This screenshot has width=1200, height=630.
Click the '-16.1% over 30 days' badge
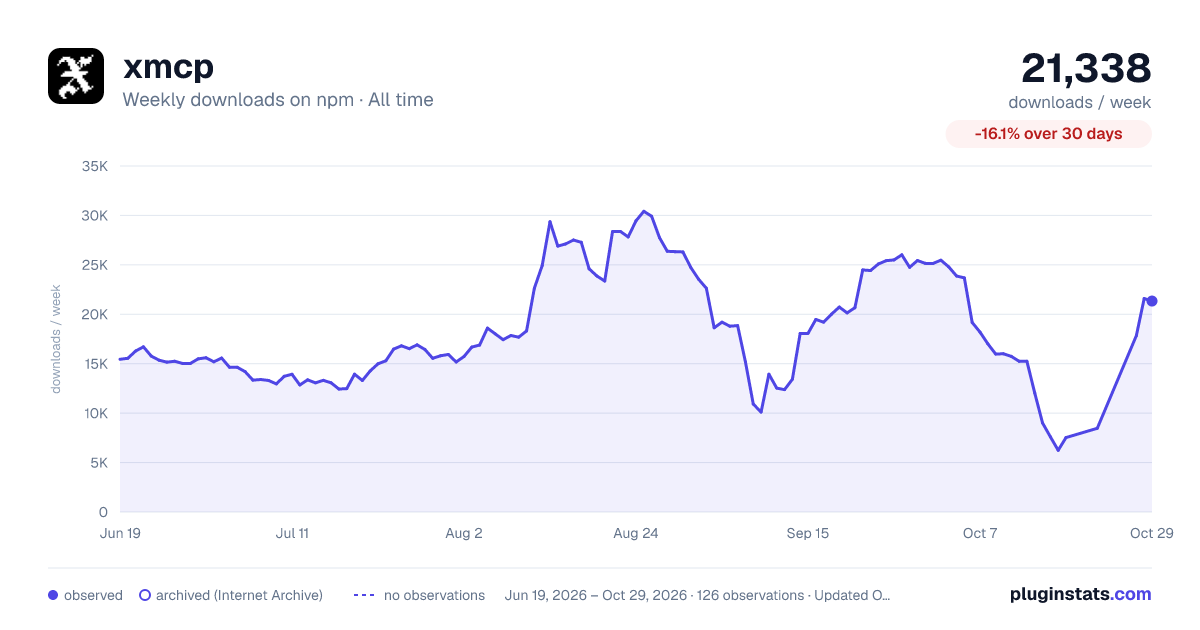[1049, 134]
